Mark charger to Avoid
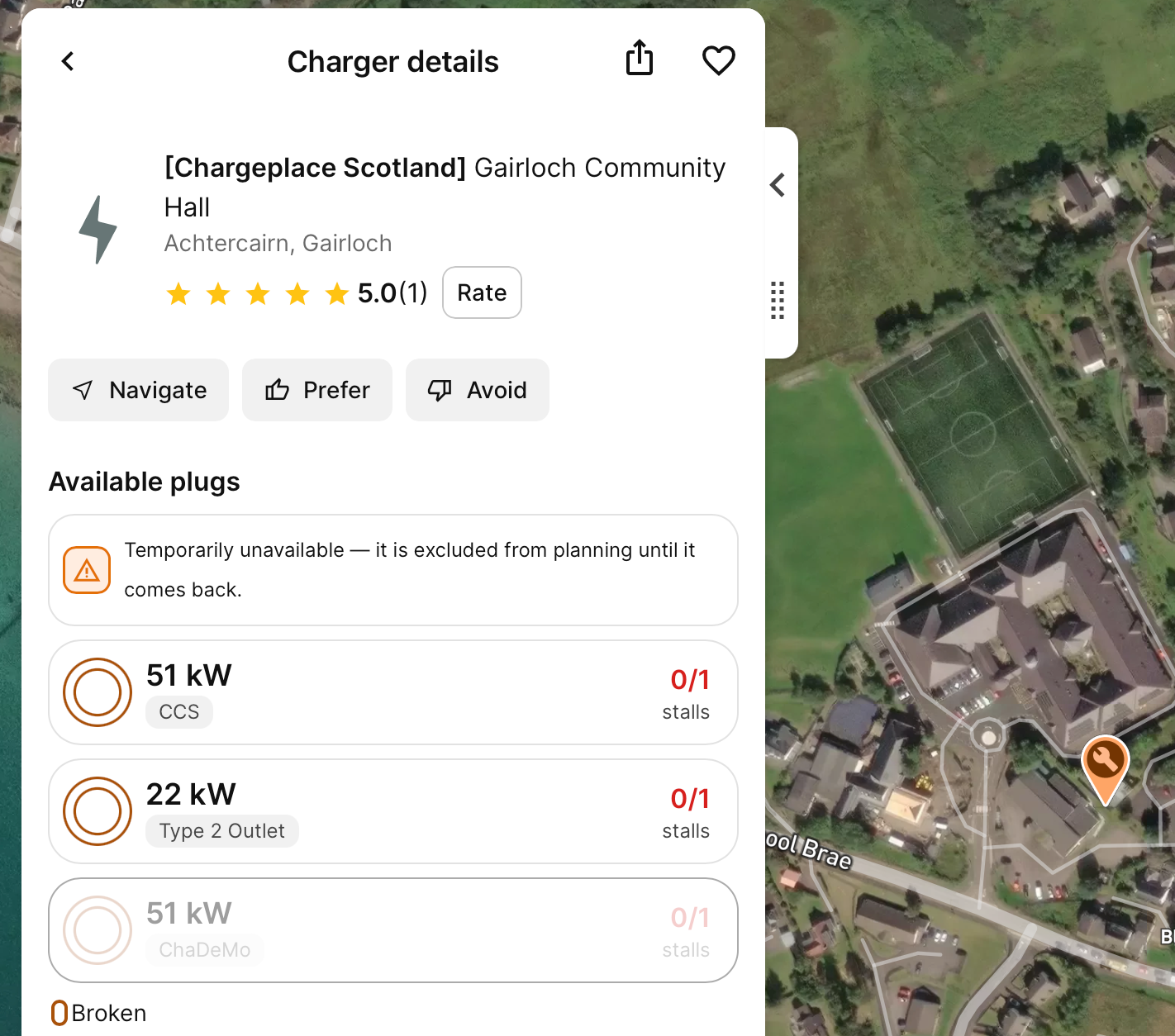 [x=478, y=390]
